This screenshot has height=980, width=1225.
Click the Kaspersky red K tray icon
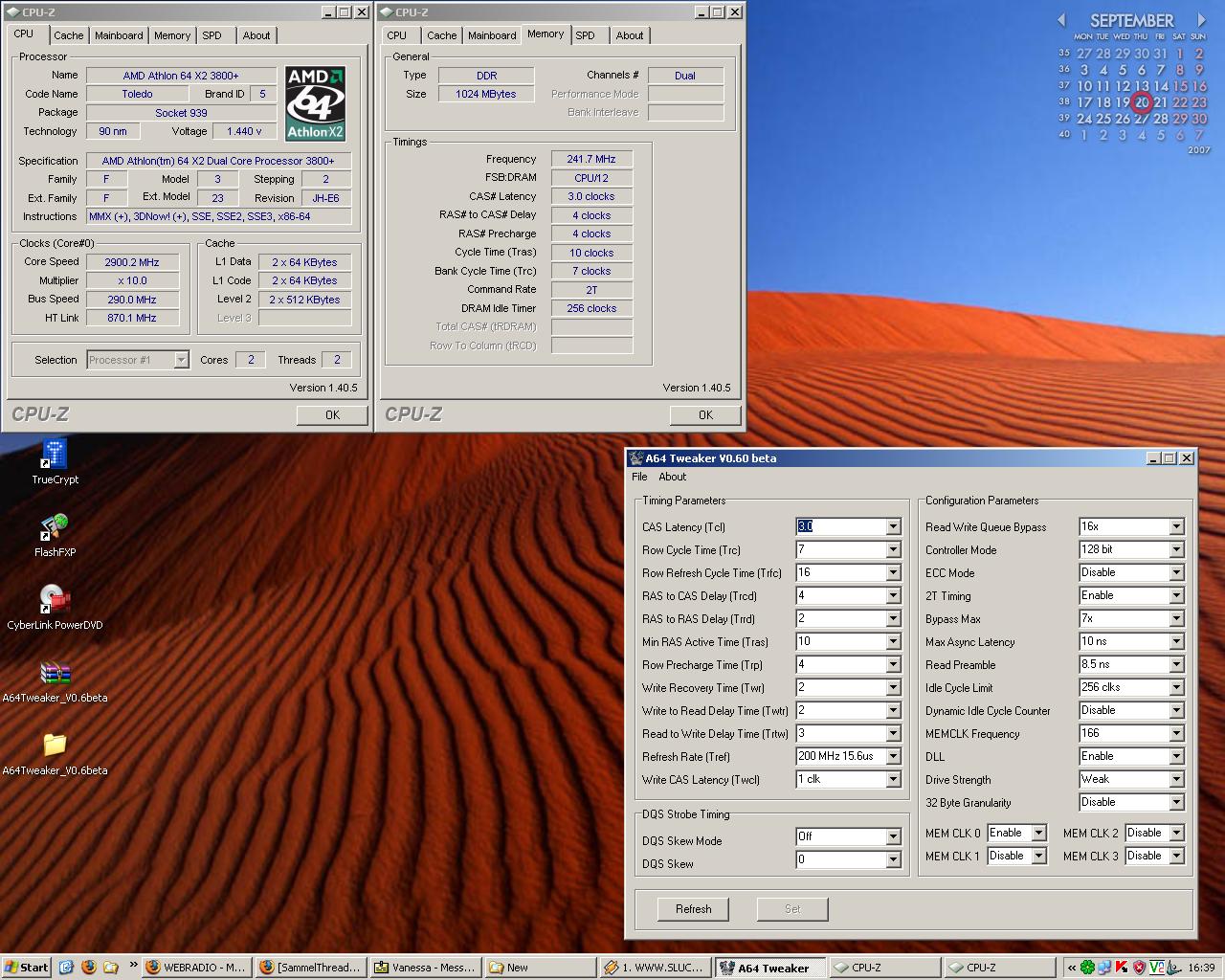tap(1122, 968)
